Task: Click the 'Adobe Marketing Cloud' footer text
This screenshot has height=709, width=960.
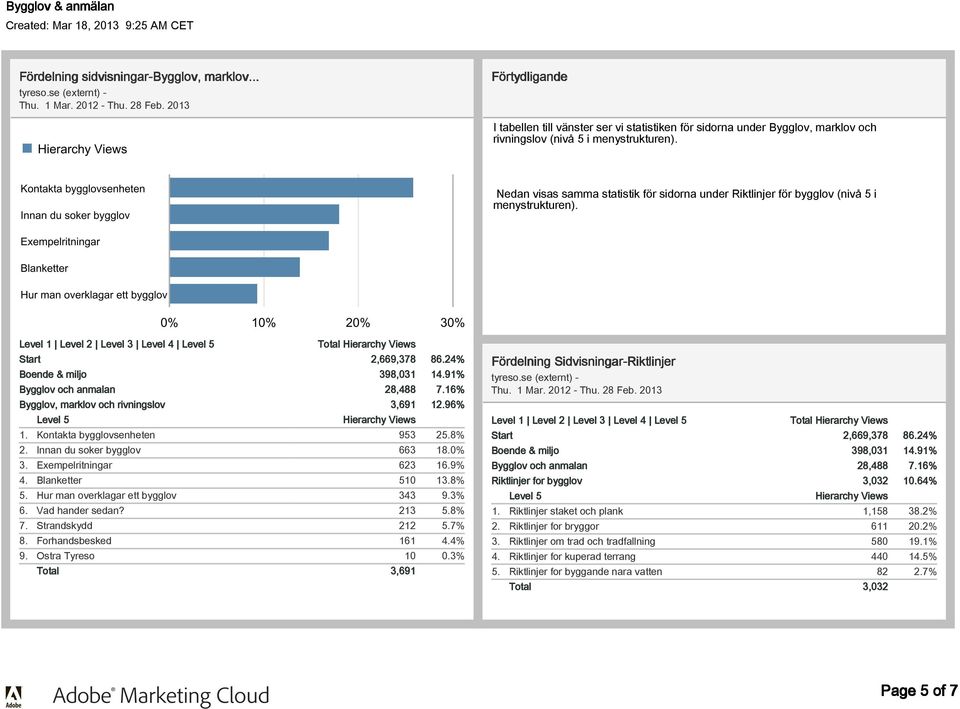Action: coord(161,696)
